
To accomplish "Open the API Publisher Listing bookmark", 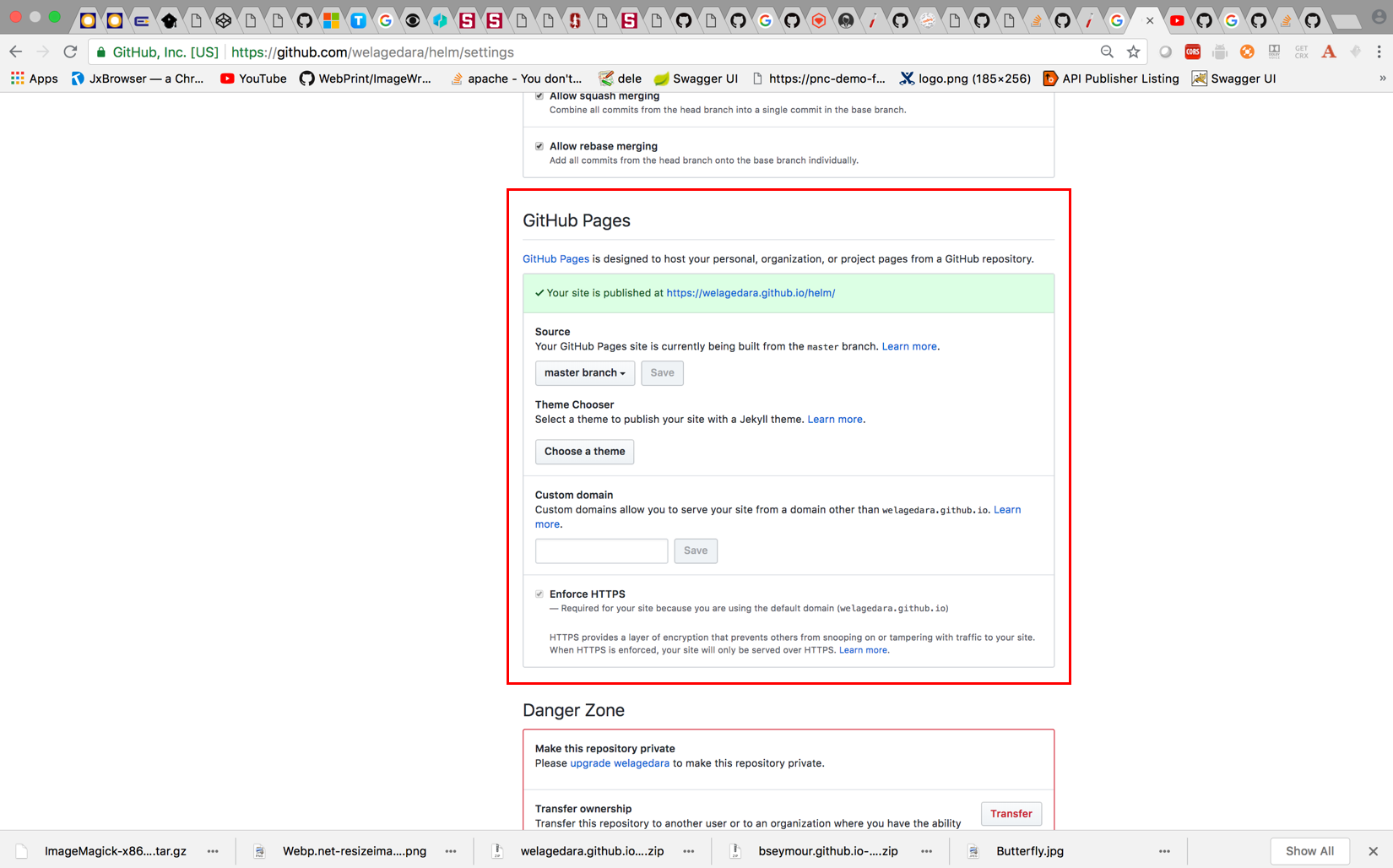I will [1110, 79].
